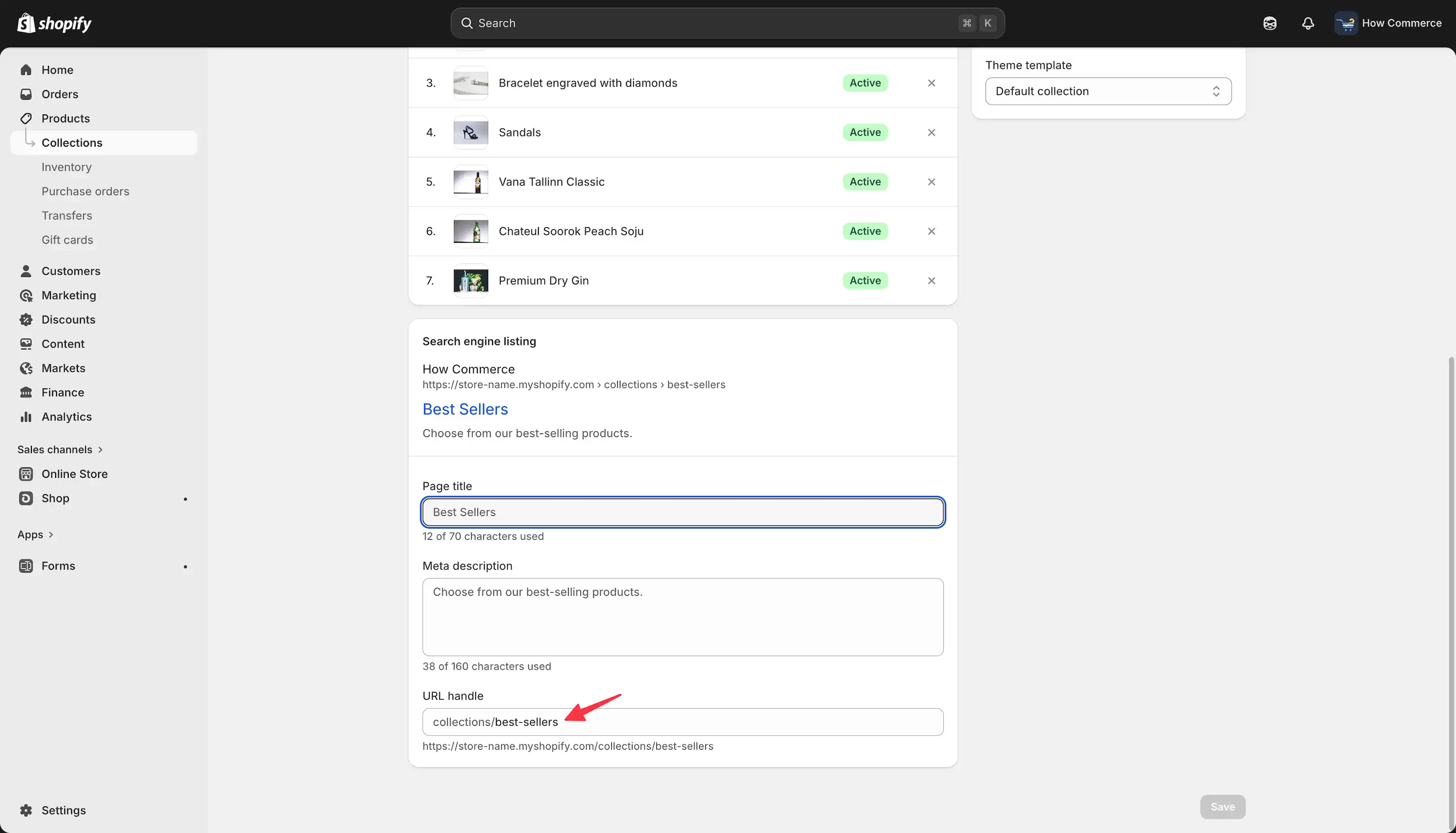Screen dimensions: 1456x833
Task: Click the Best Sellers preview link
Action: point(465,409)
